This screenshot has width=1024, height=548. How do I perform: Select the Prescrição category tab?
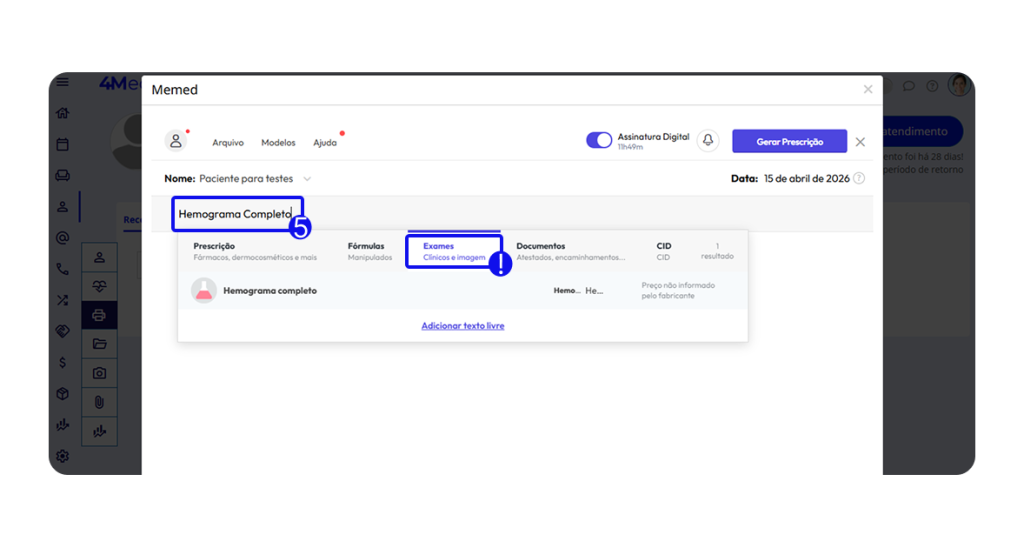coord(254,251)
